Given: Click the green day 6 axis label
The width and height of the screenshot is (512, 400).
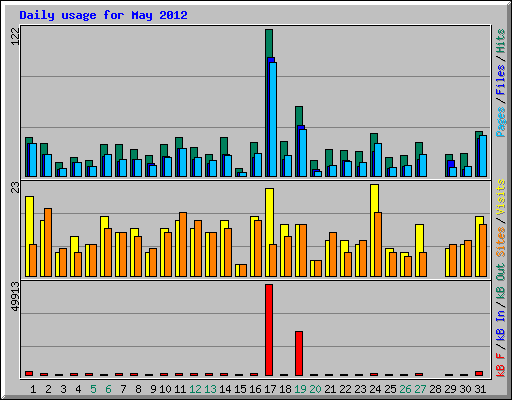Looking at the screenshot, I should click(x=108, y=389).
